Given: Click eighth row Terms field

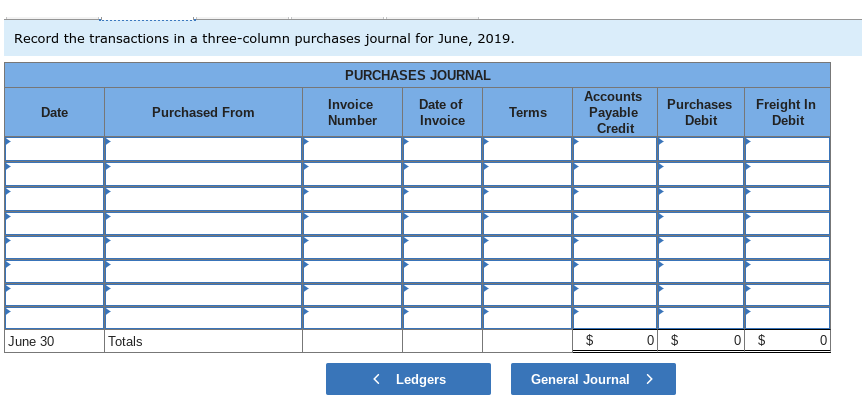Looking at the screenshot, I should pyautogui.click(x=528, y=318).
